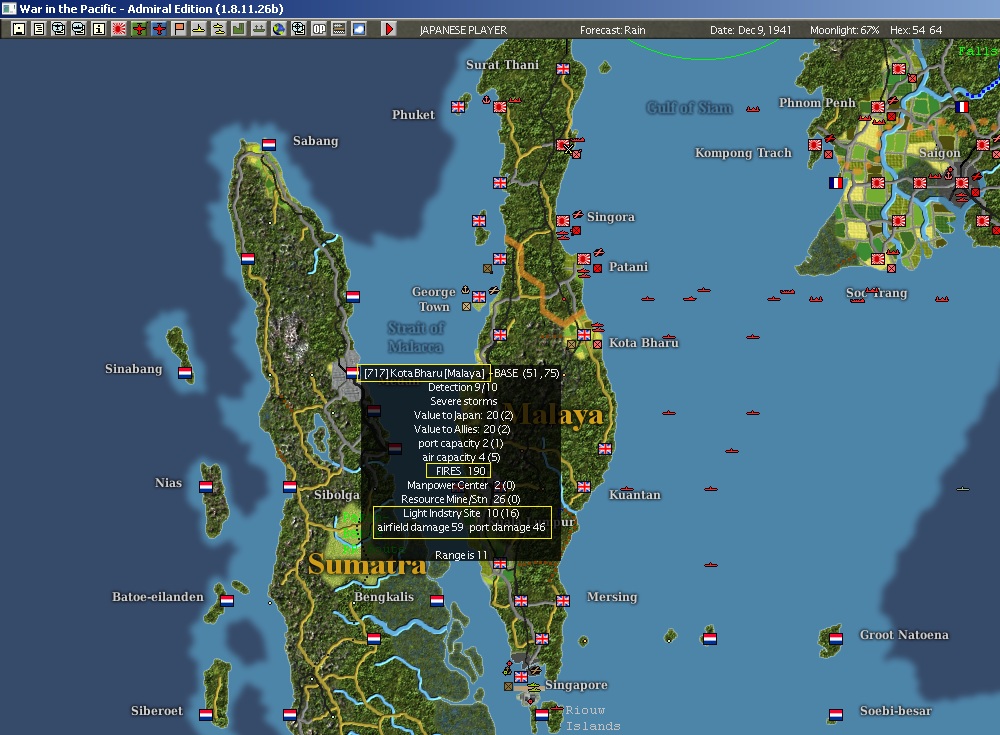Image resolution: width=1000 pixels, height=735 pixels.
Task: Click the 'Moonlight: 67%' status text
Action: click(x=844, y=30)
